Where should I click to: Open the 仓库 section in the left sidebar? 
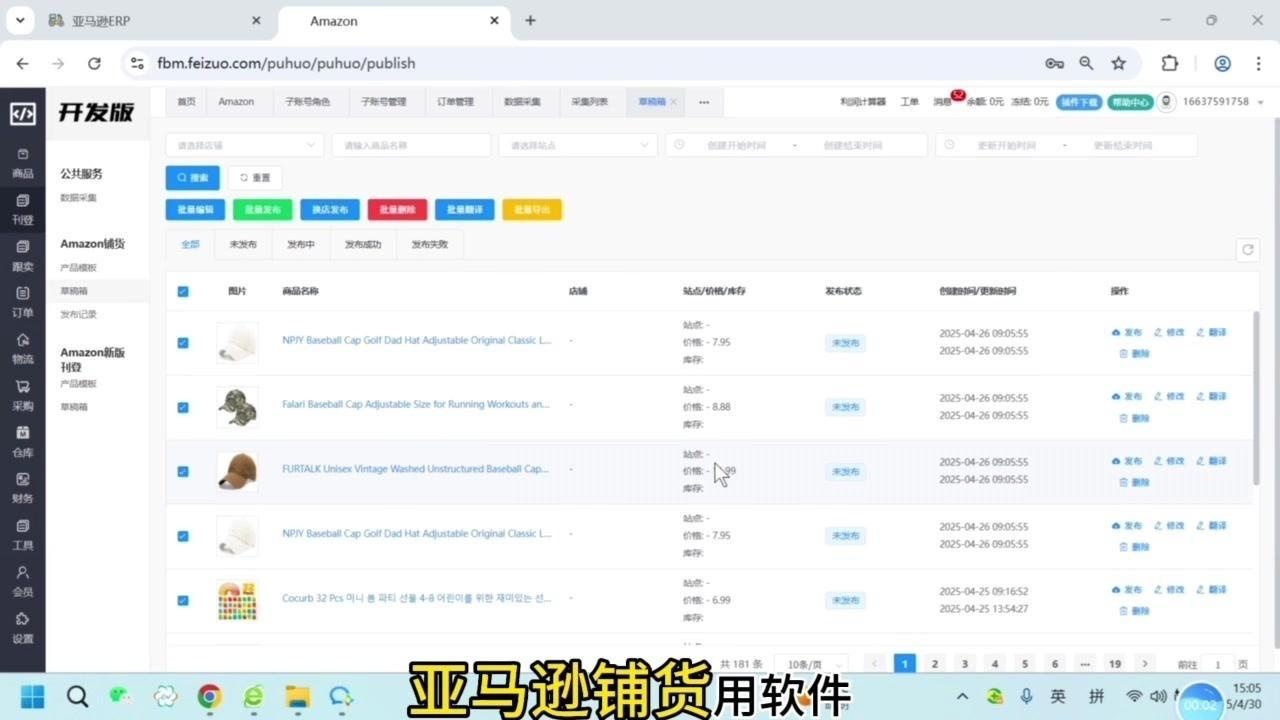pos(22,442)
